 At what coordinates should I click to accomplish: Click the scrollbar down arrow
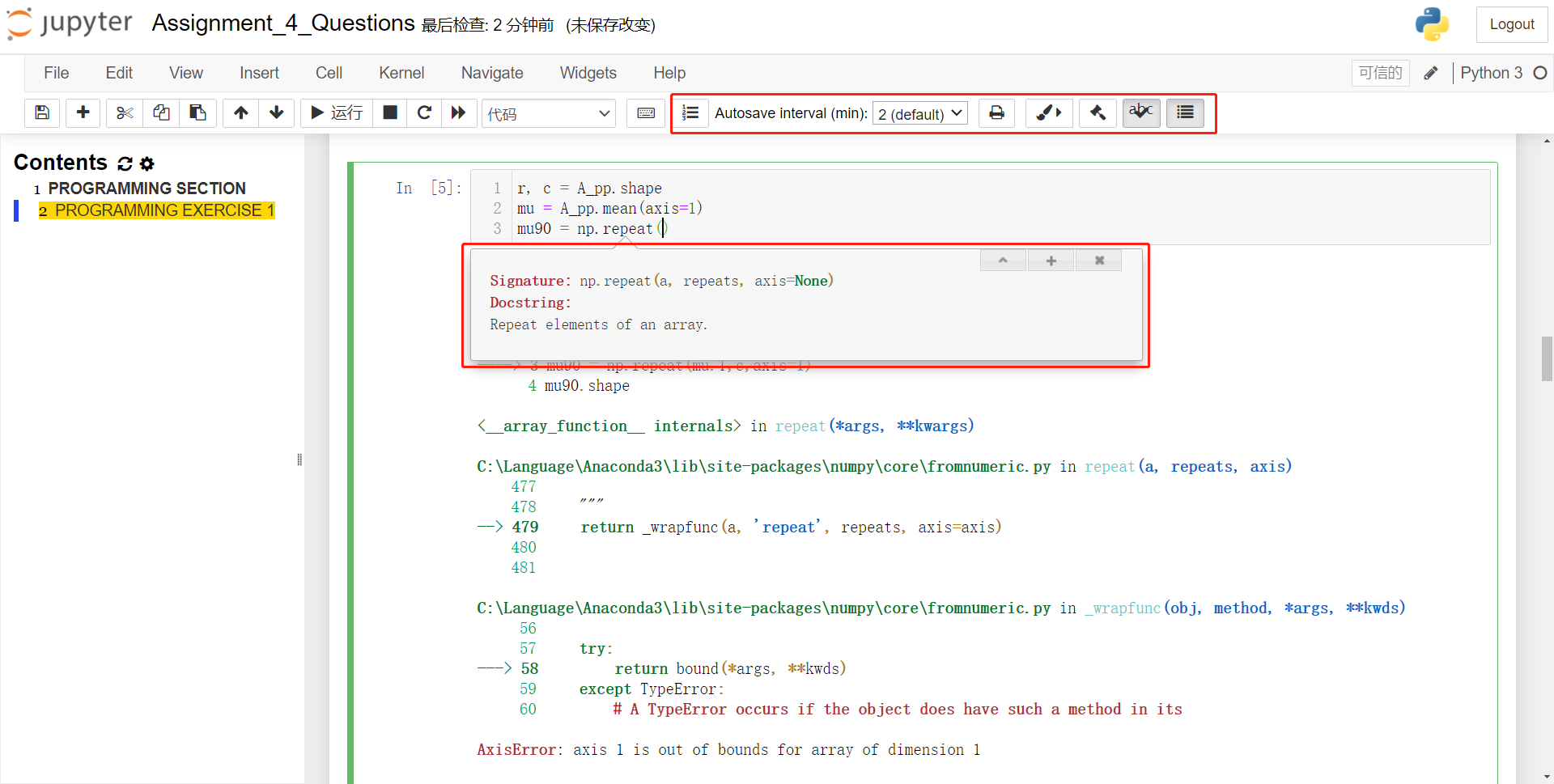coord(1547,777)
